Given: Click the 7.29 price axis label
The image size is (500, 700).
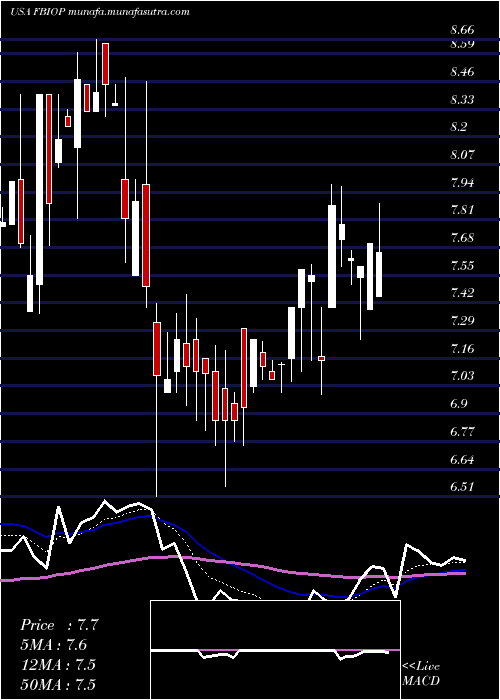Looking at the screenshot, I should pyautogui.click(x=462, y=321).
